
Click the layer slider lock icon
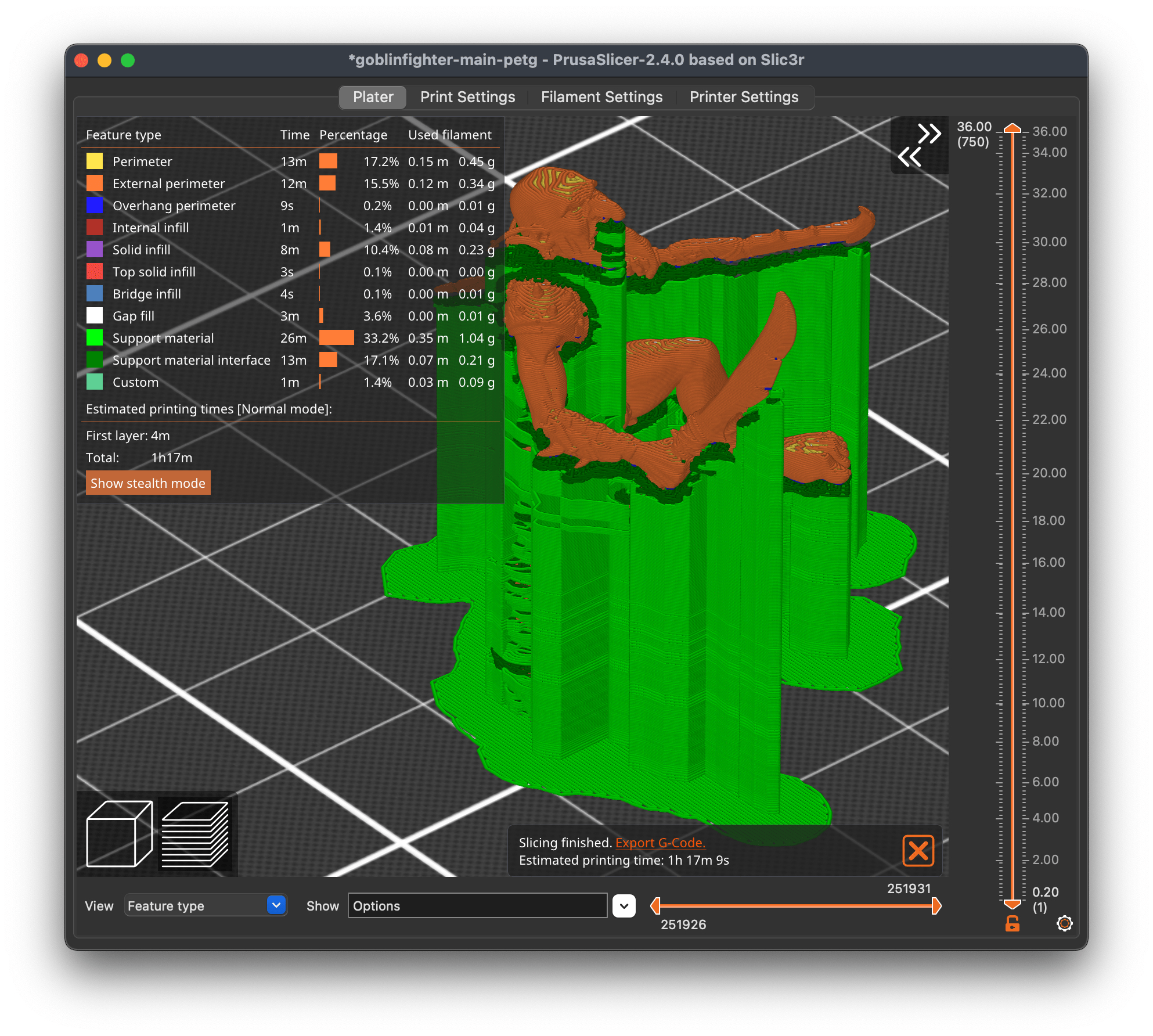[1012, 923]
